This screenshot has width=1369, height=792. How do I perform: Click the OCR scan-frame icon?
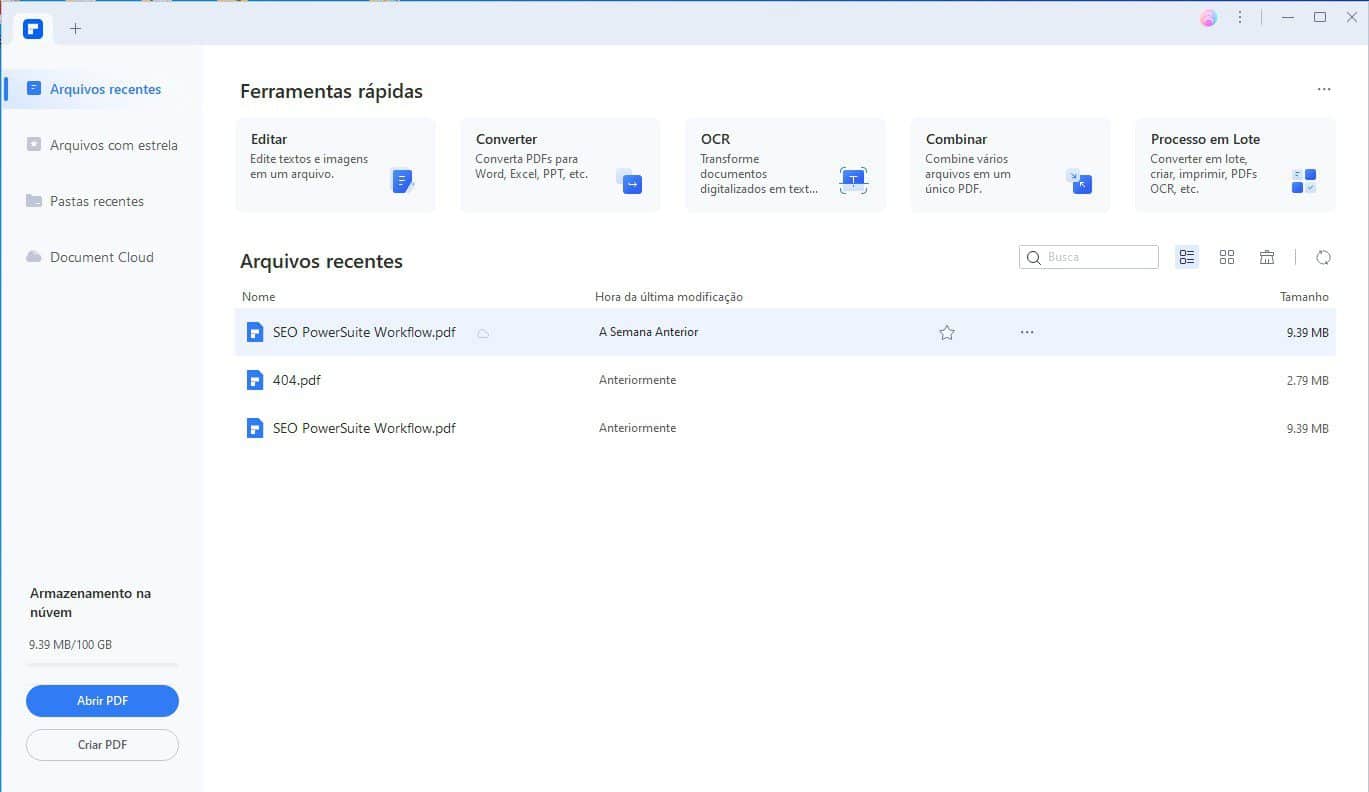coord(853,181)
